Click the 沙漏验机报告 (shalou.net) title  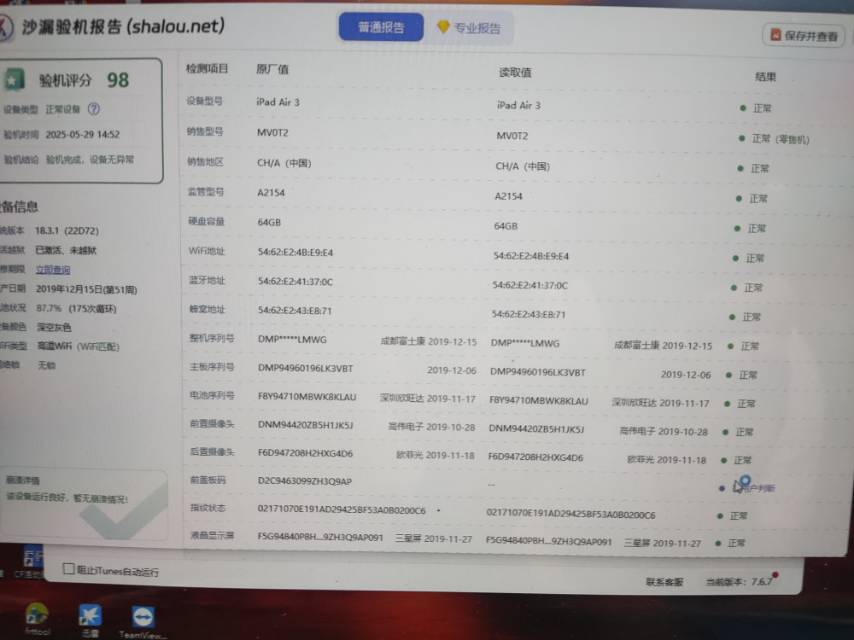[x=124, y=26]
